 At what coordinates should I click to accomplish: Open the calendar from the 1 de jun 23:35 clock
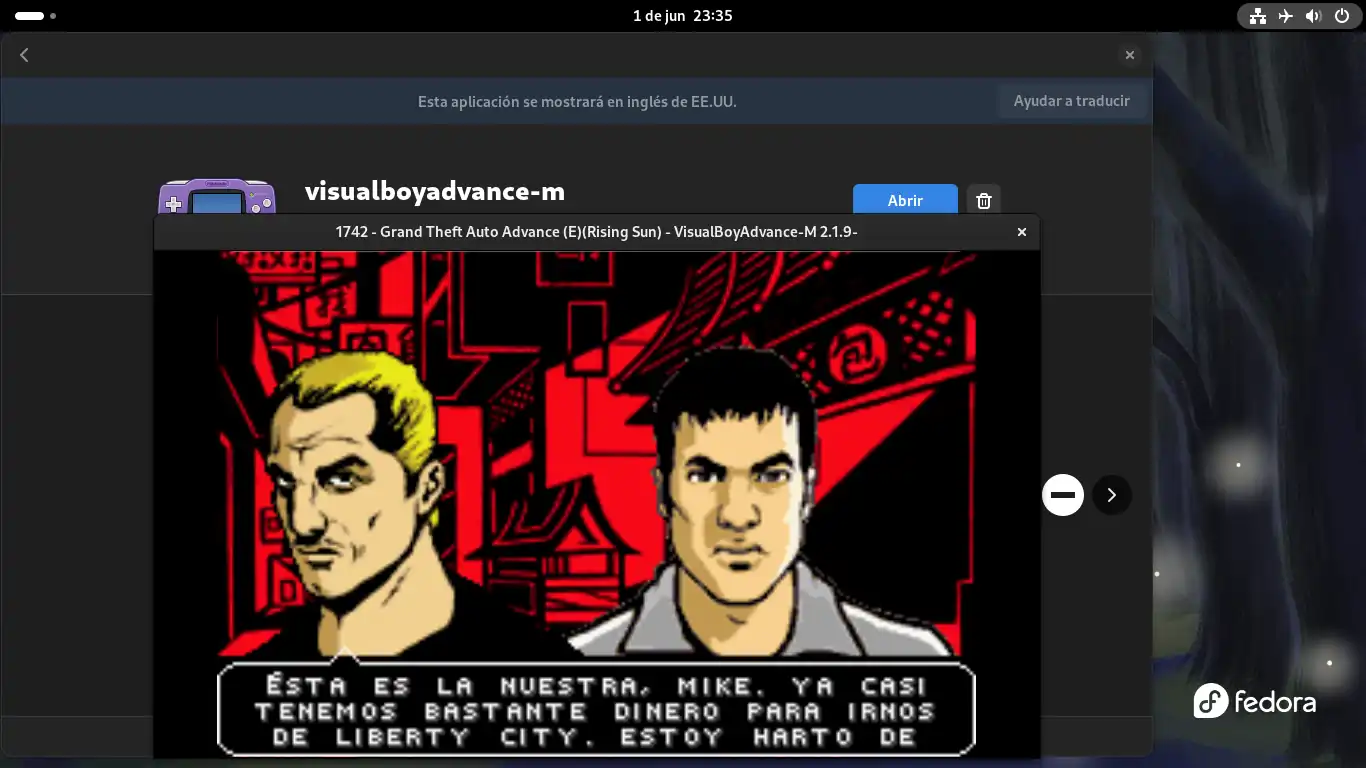(x=683, y=16)
